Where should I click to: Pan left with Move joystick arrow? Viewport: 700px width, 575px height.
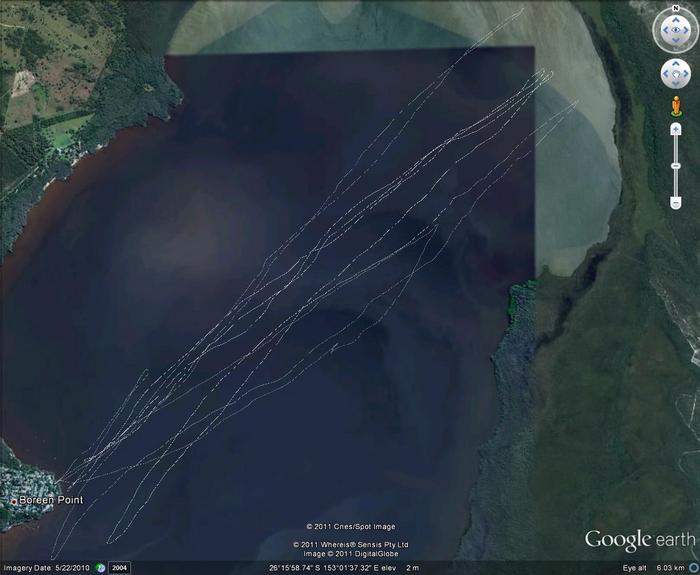664,75
